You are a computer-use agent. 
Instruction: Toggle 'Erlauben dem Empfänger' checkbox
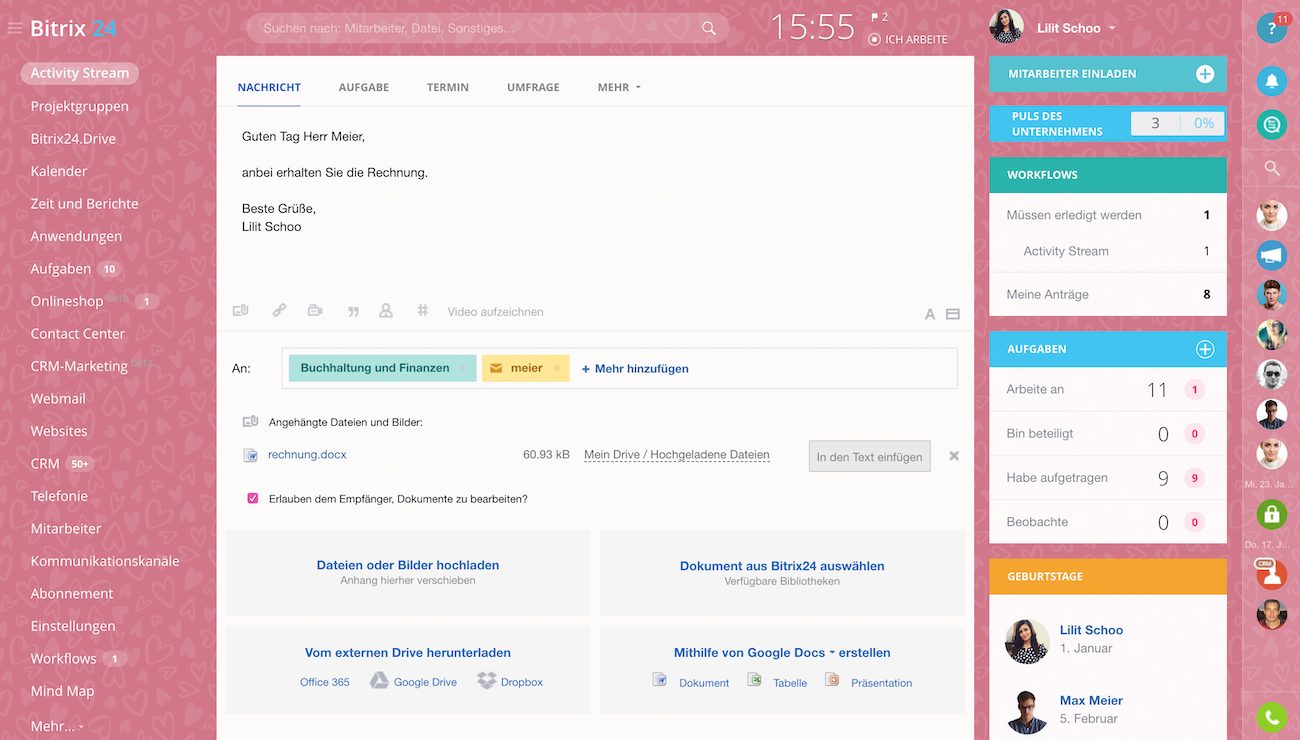click(253, 498)
